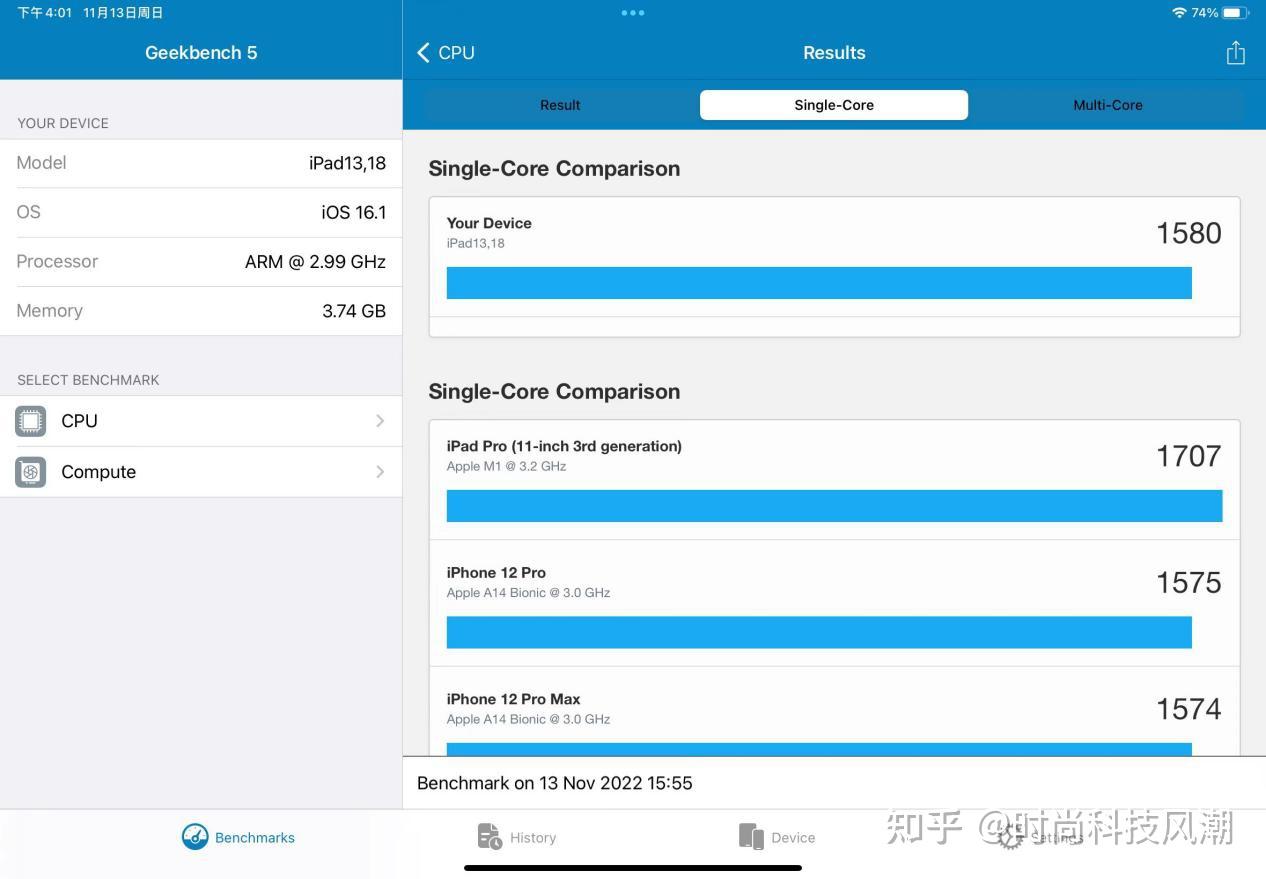Screen dimensions: 1266x879
Task: Keep Single-Core comparison selected
Action: point(834,104)
